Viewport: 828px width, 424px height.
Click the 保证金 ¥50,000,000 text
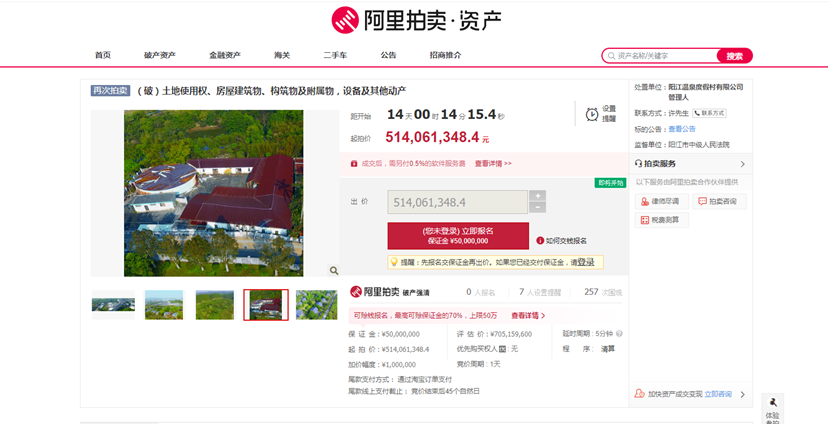tap(384, 334)
